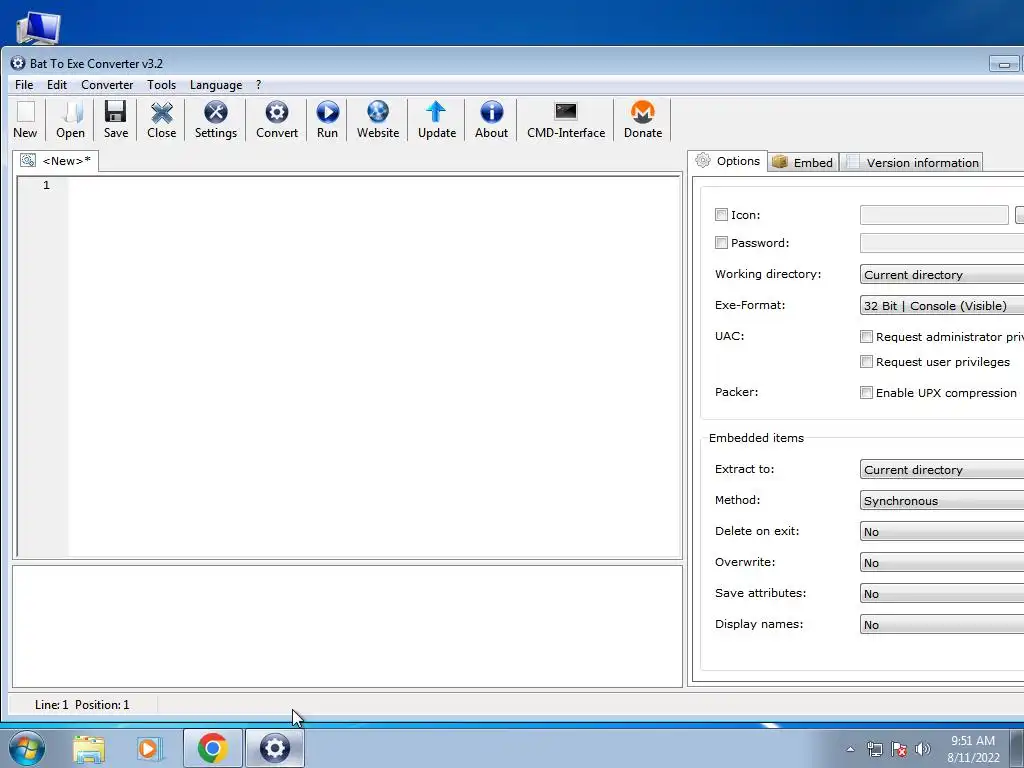
Task: Open the Action Center flag icon
Action: click(x=899, y=749)
